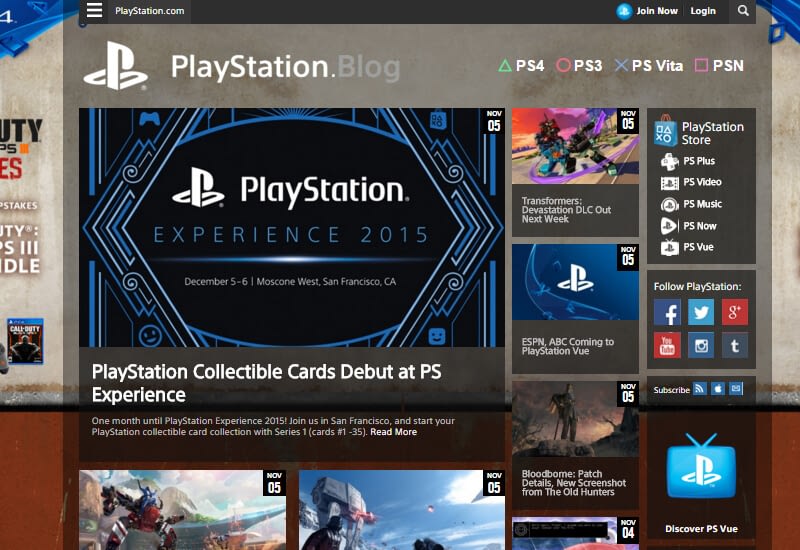Screen dimensions: 800x550
Task: Open the Bloodborne article thumbnail
Action: (x=575, y=419)
